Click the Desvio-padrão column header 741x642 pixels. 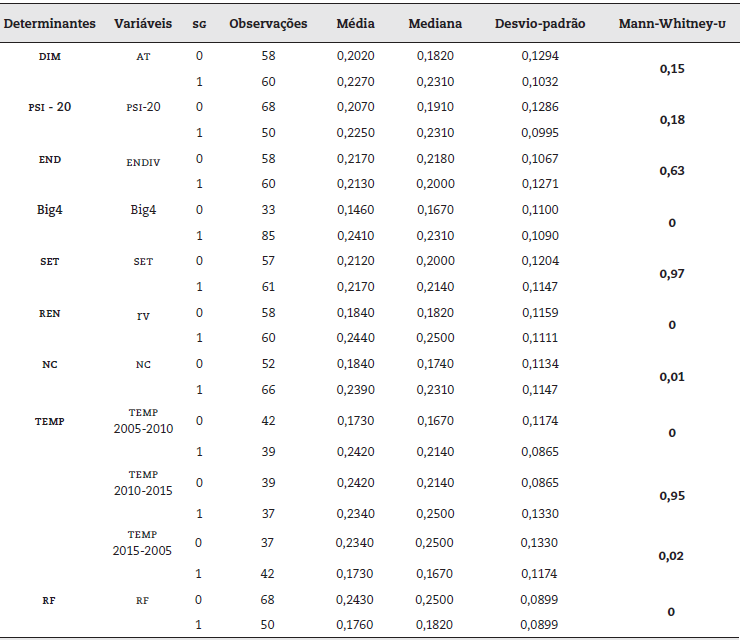click(540, 22)
